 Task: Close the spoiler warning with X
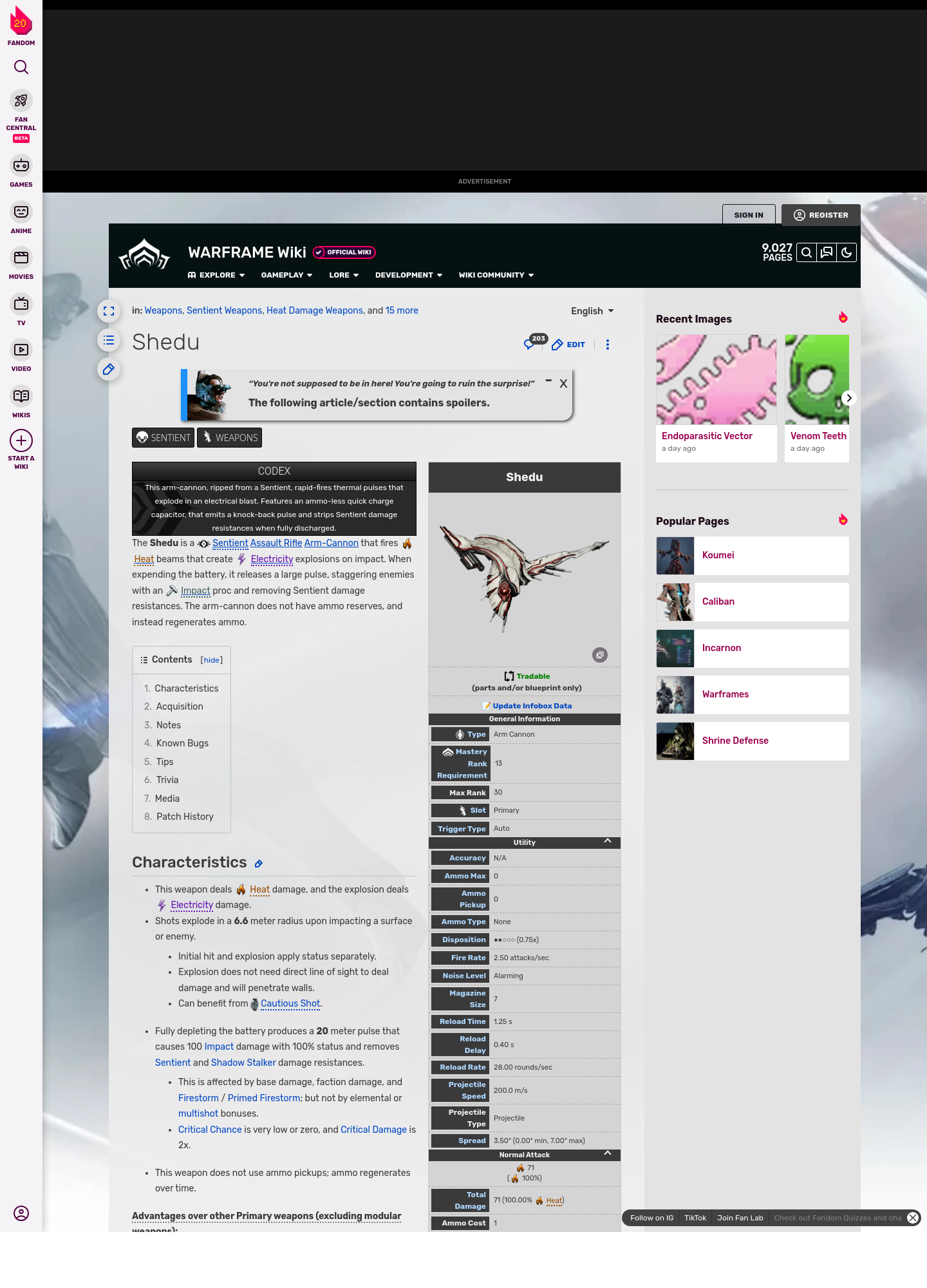563,384
